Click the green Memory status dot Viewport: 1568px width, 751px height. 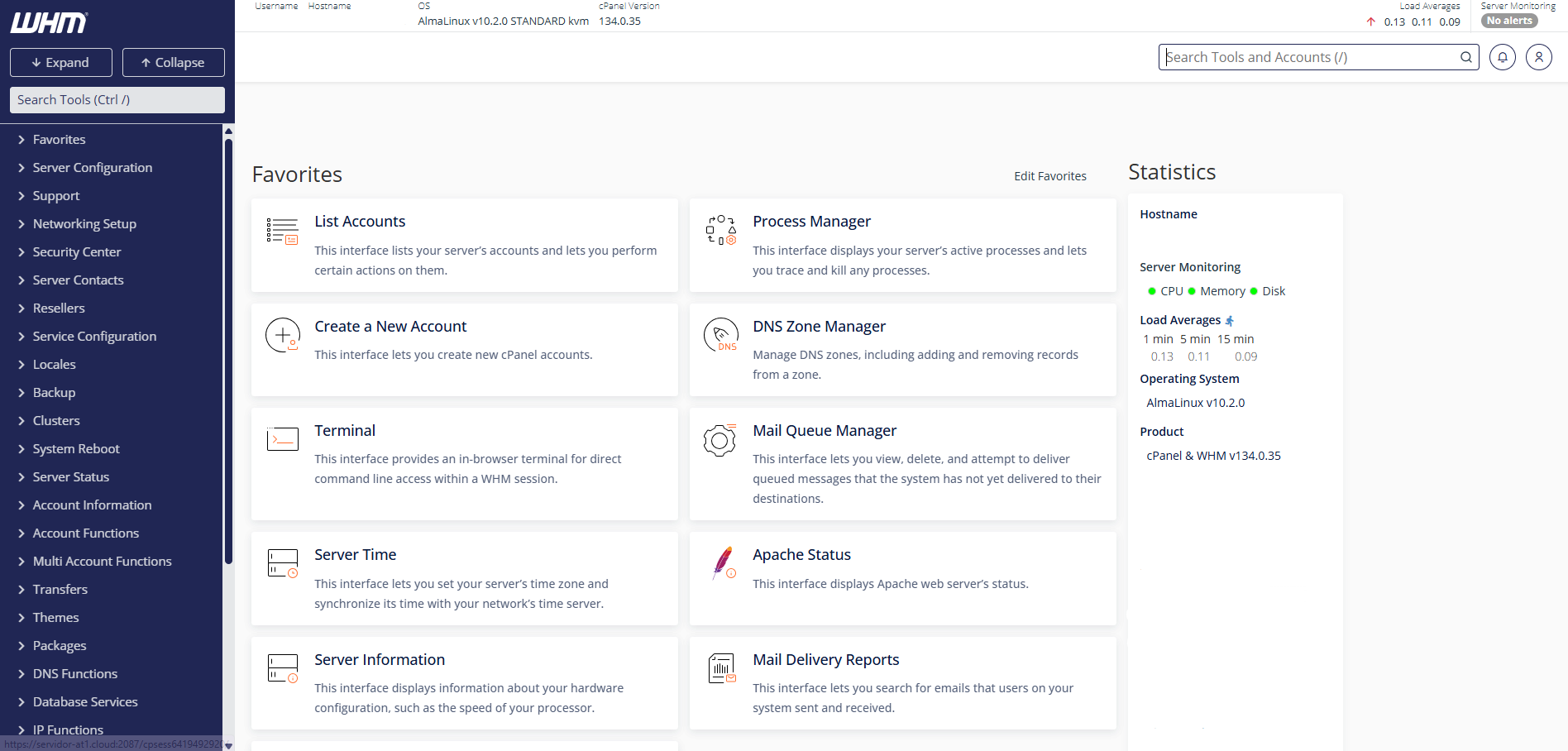pyautogui.click(x=1192, y=291)
